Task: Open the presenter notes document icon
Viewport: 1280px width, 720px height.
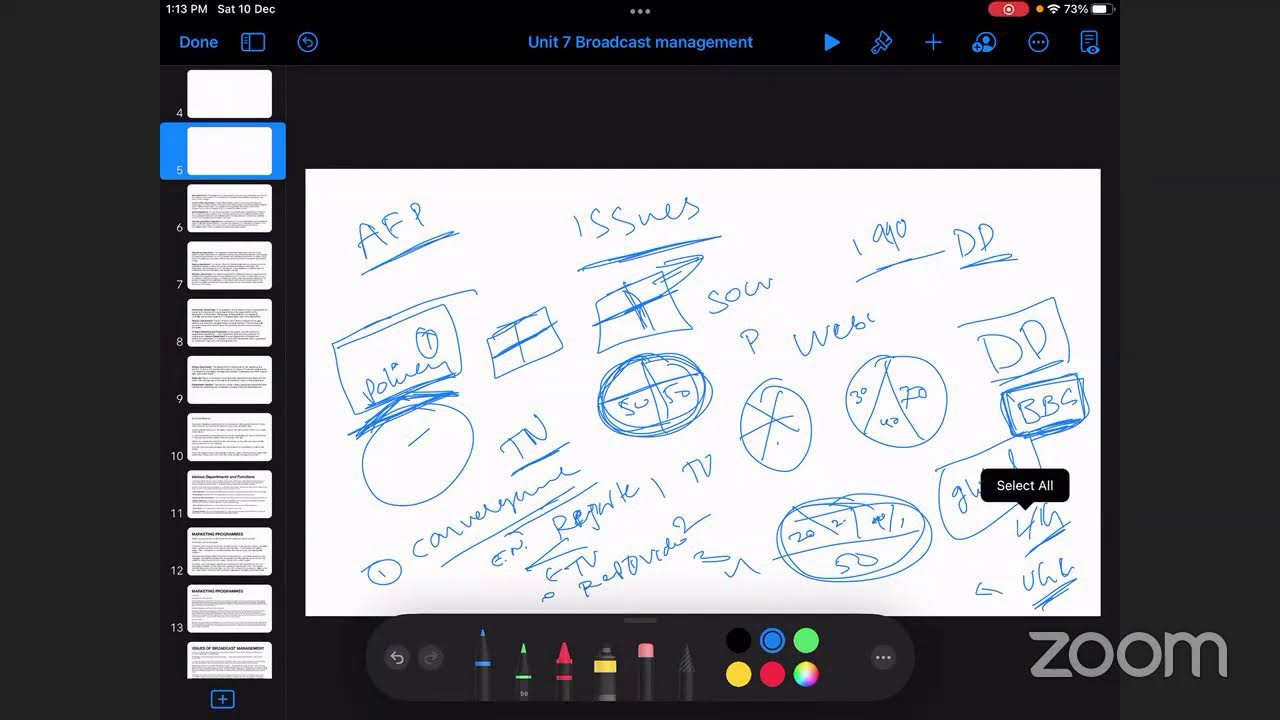Action: tap(1090, 42)
